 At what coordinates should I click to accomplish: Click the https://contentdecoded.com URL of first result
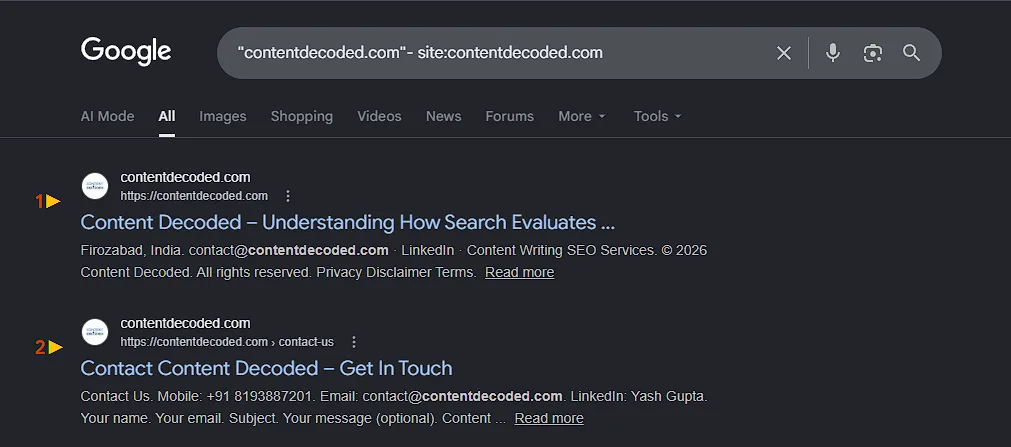pos(194,196)
